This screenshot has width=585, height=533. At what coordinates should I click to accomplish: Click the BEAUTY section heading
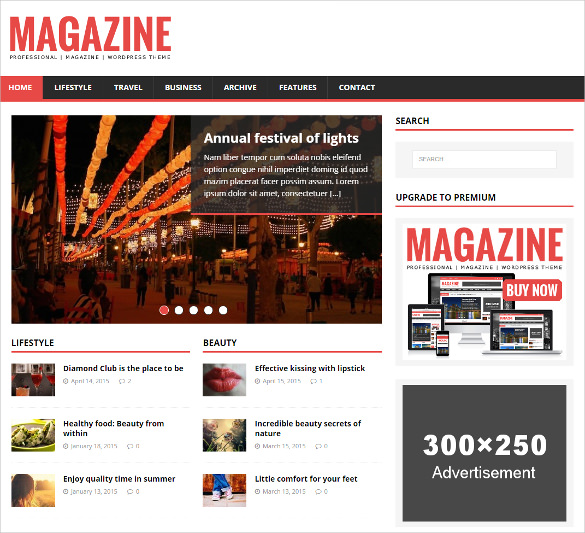pyautogui.click(x=220, y=343)
